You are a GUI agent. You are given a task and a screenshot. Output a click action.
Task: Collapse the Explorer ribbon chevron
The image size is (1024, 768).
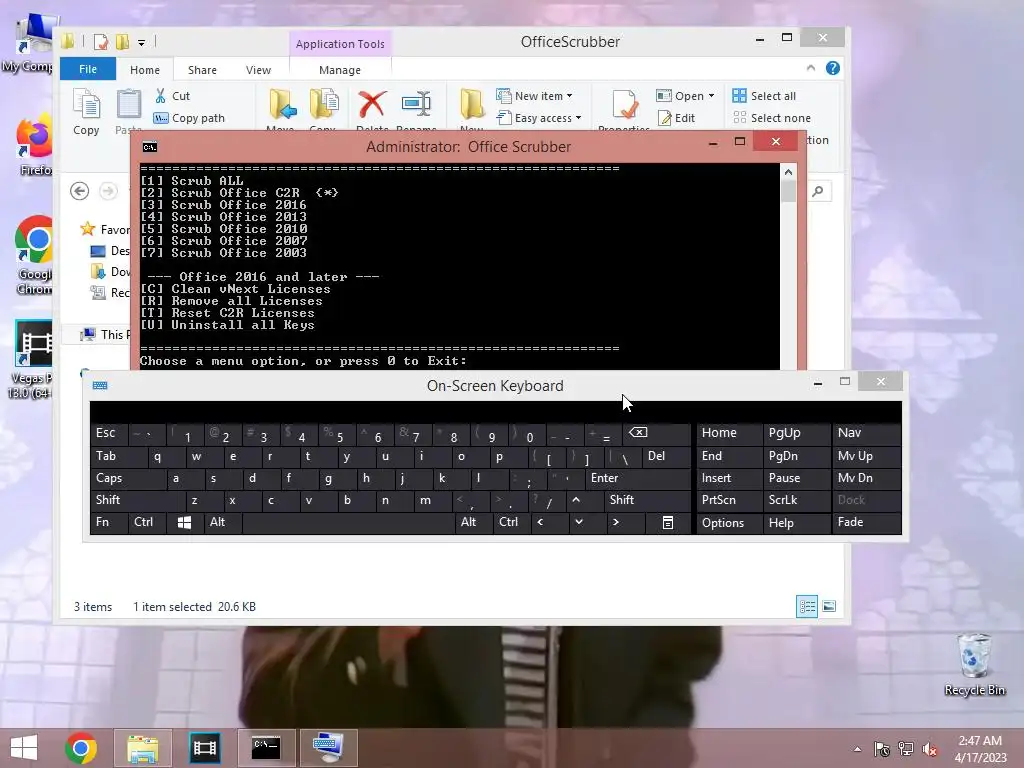(810, 68)
